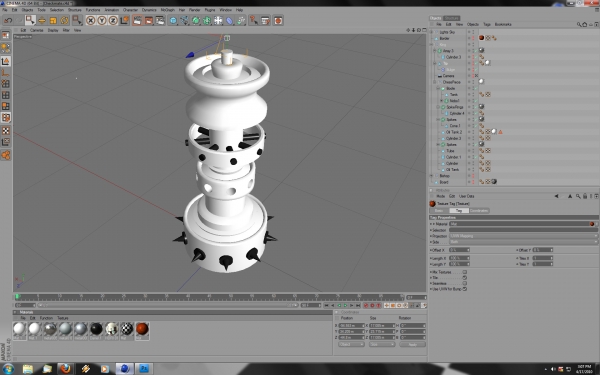Switch to the Basic tab in Attributes
The width and height of the screenshot is (600, 375).
click(439, 210)
